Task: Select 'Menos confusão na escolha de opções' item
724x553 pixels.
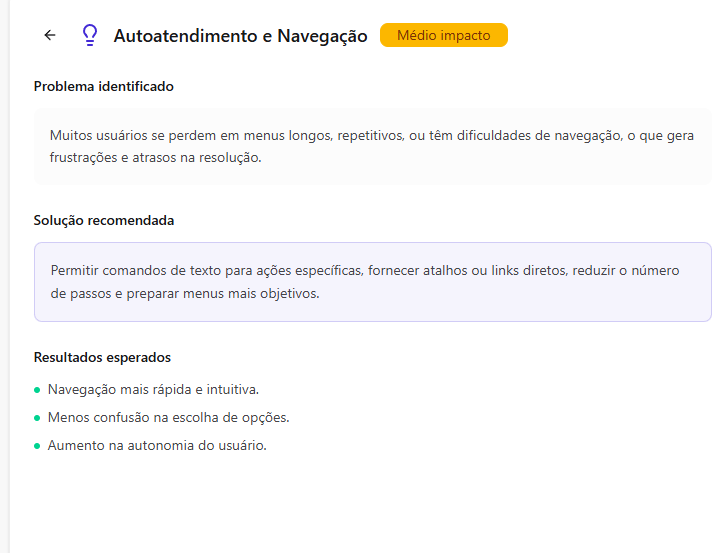Action: [168, 418]
